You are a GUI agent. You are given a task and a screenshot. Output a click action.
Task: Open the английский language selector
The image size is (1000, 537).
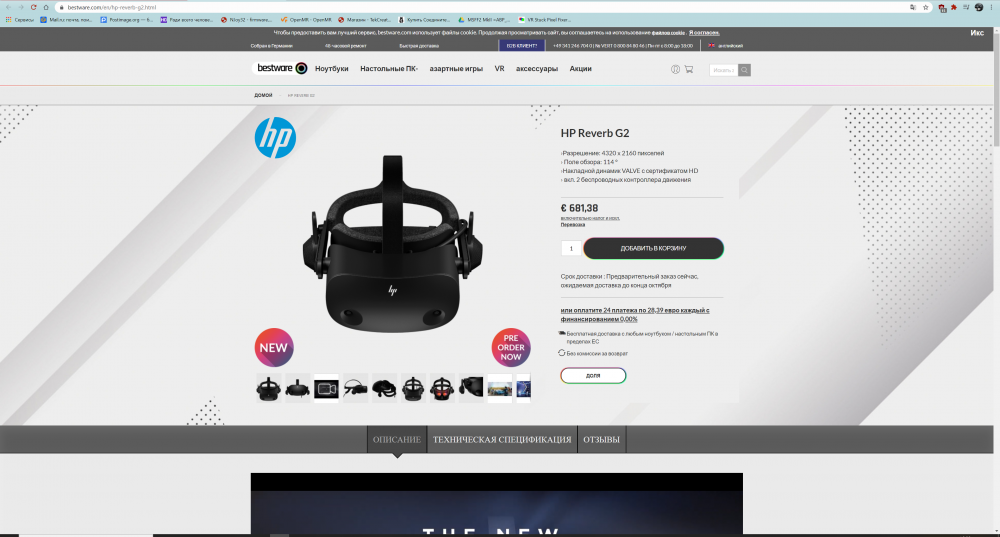pyautogui.click(x=730, y=46)
